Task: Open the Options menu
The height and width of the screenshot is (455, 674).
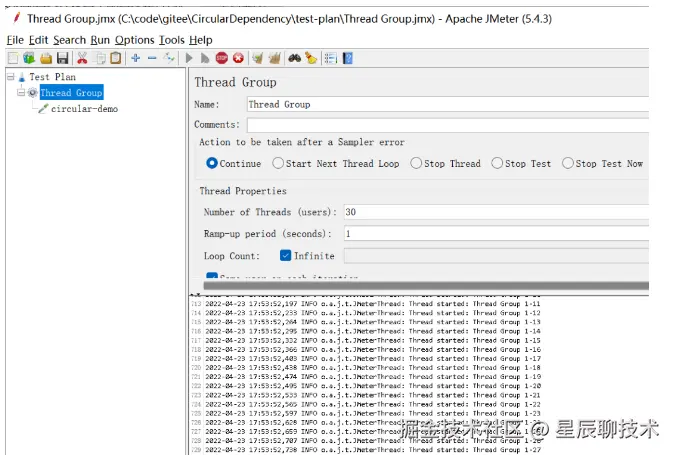Action: (x=135, y=40)
